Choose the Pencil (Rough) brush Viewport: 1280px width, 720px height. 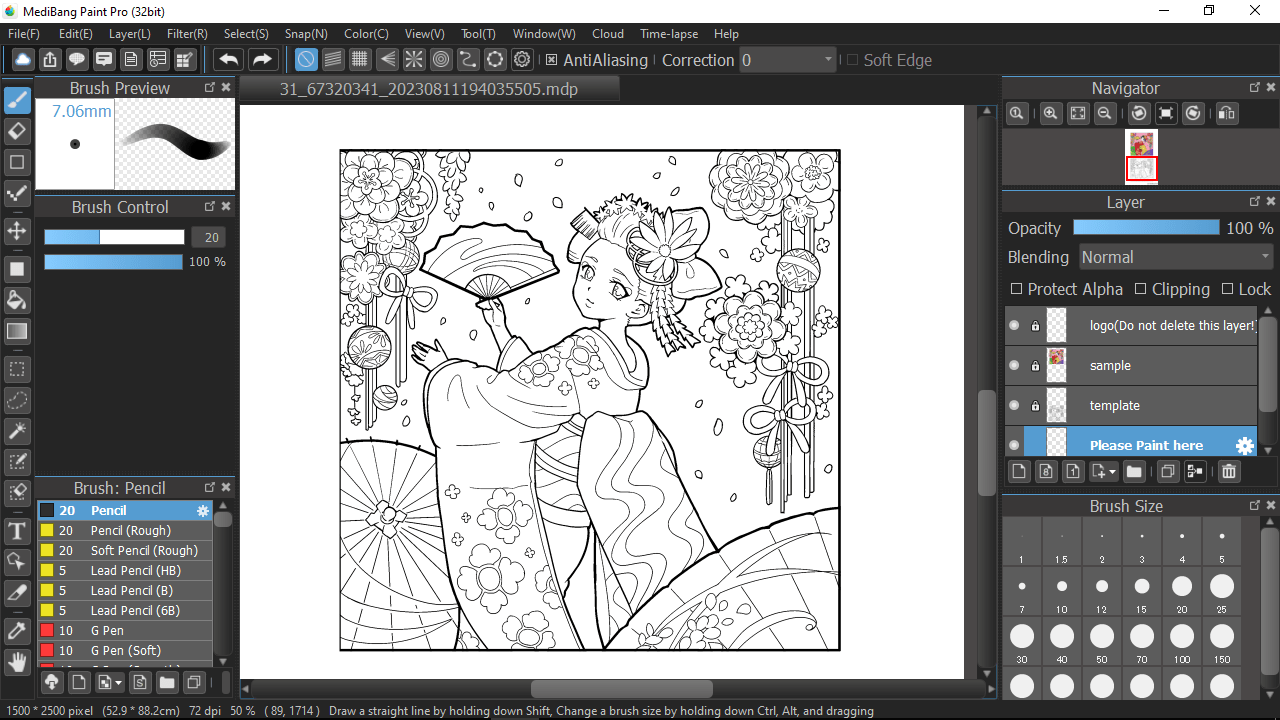[x=125, y=530]
